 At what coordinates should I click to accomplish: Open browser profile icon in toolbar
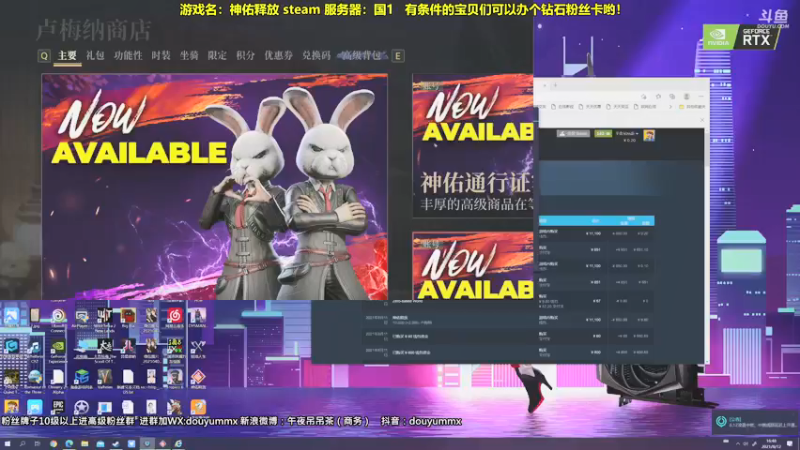click(687, 96)
